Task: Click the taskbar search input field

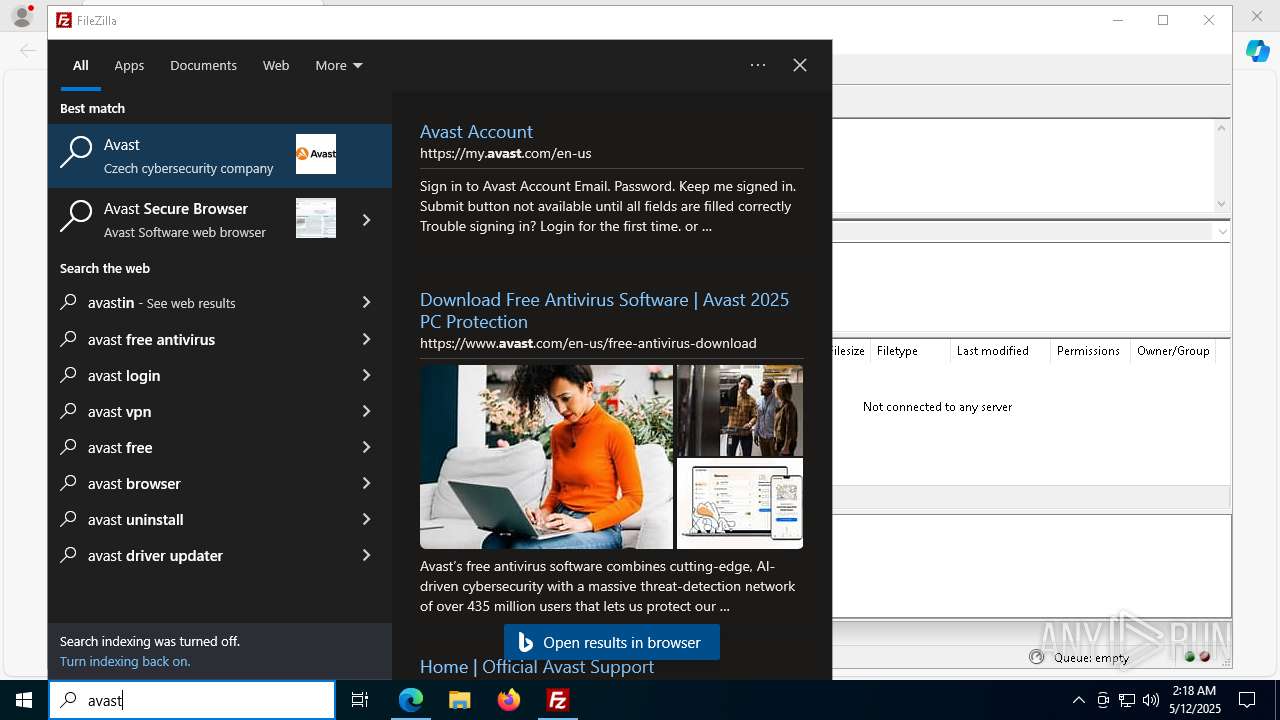Action: tap(192, 700)
